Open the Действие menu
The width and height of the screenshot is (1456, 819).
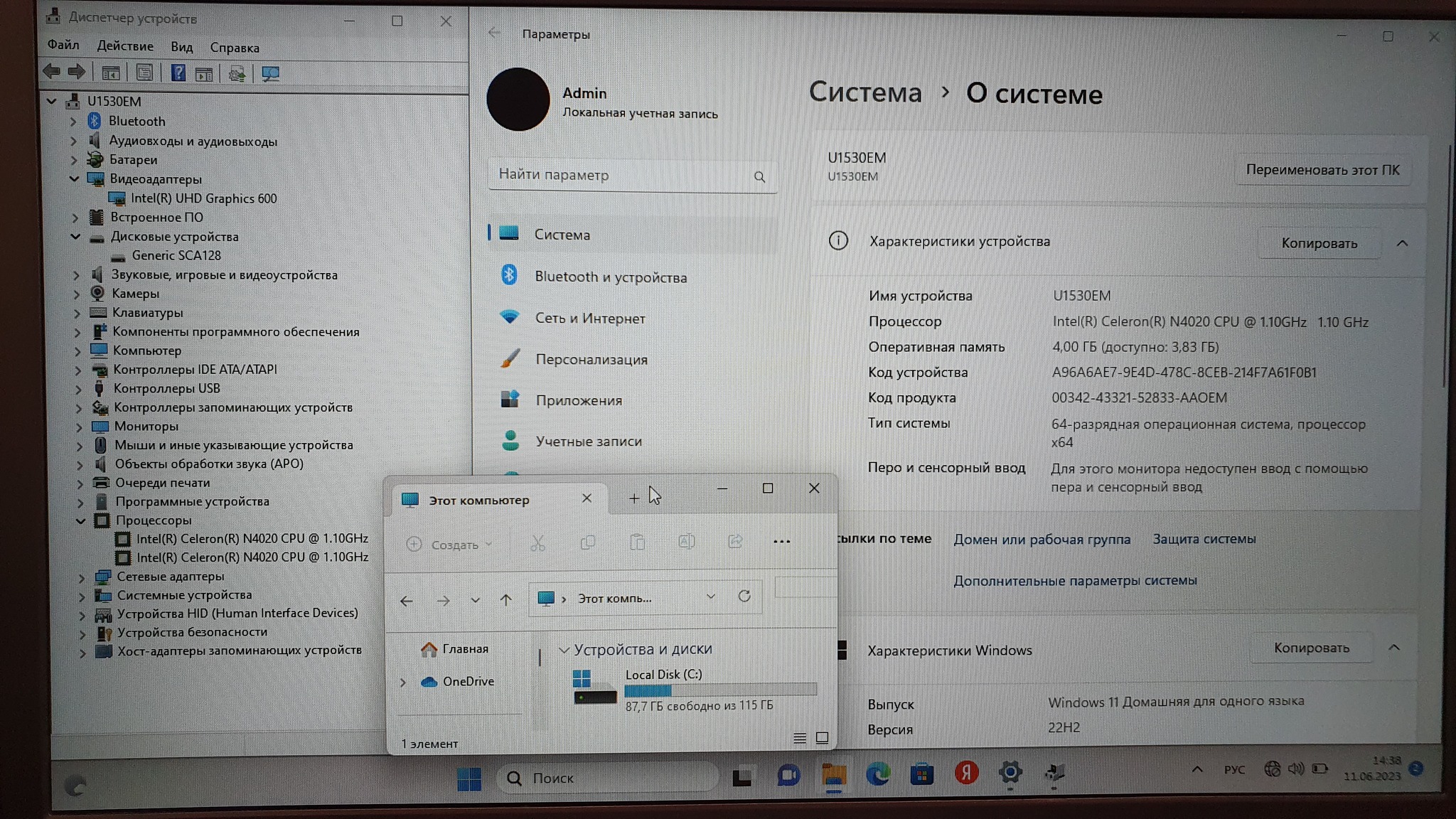[124, 46]
